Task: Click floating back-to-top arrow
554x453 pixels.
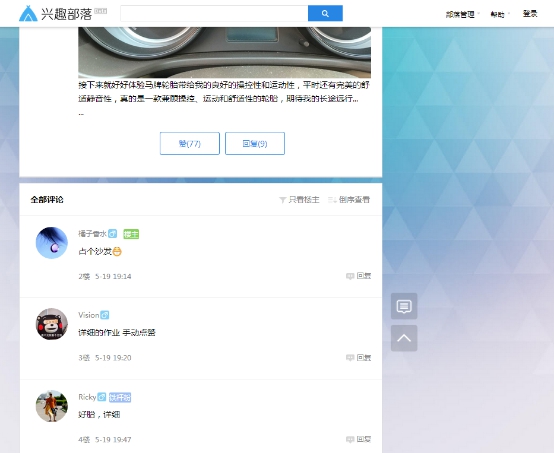Action: (404, 338)
